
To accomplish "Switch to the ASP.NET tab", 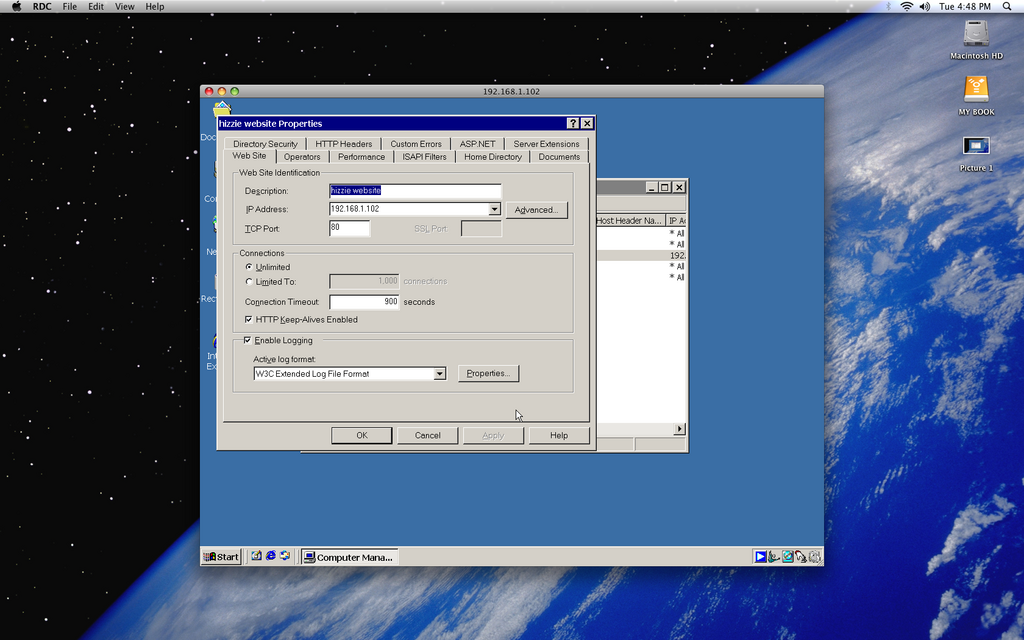I will (477, 144).
